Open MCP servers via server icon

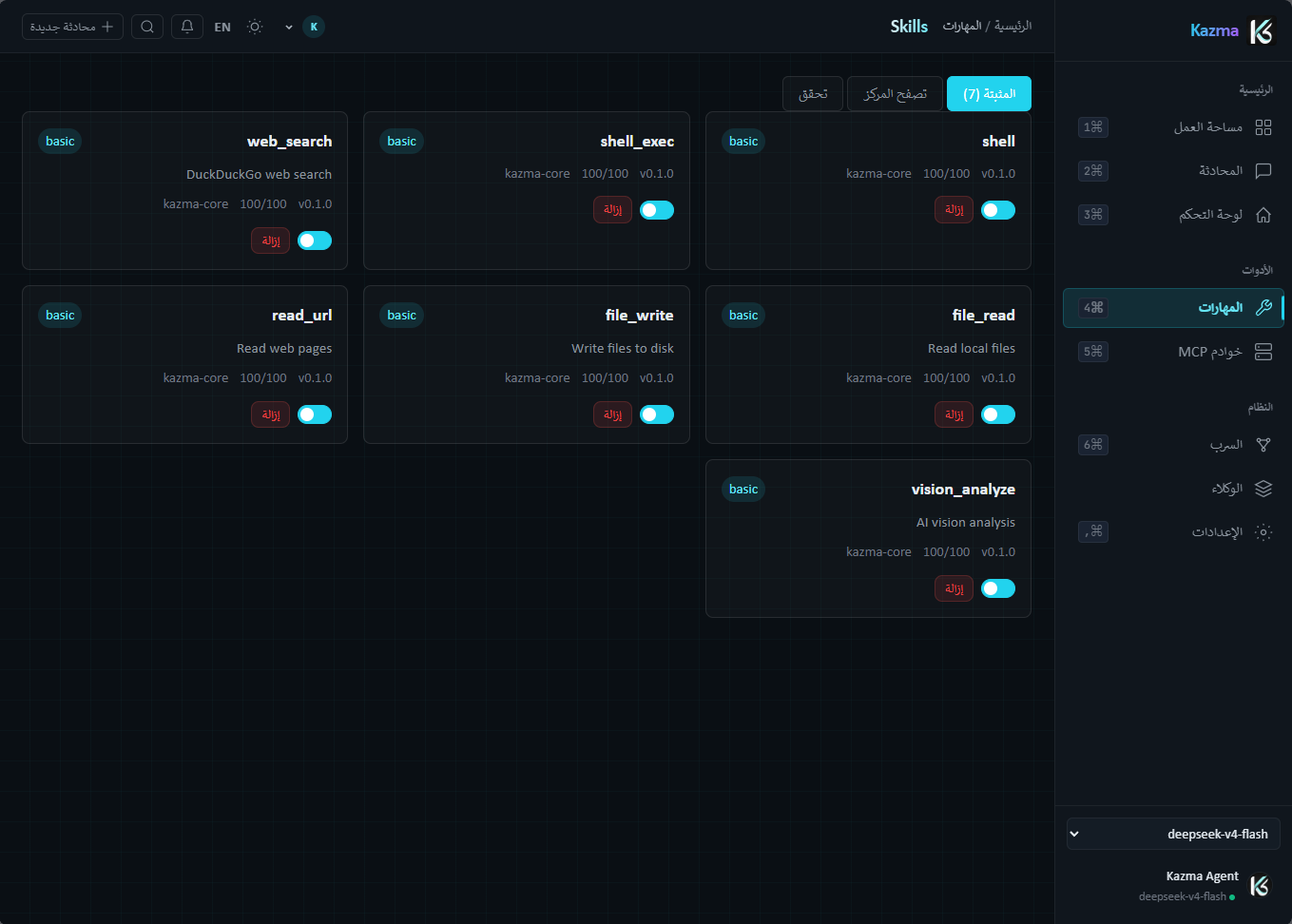tap(1263, 352)
